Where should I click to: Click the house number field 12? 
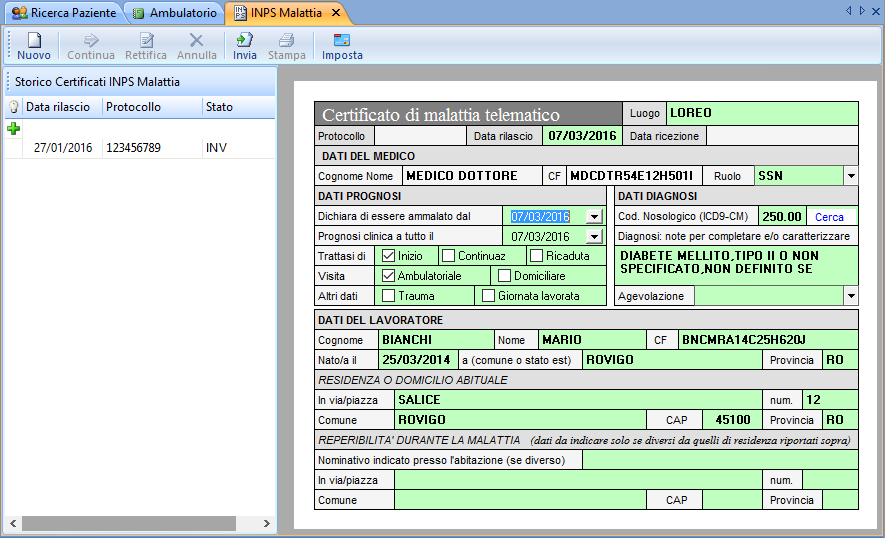point(830,400)
